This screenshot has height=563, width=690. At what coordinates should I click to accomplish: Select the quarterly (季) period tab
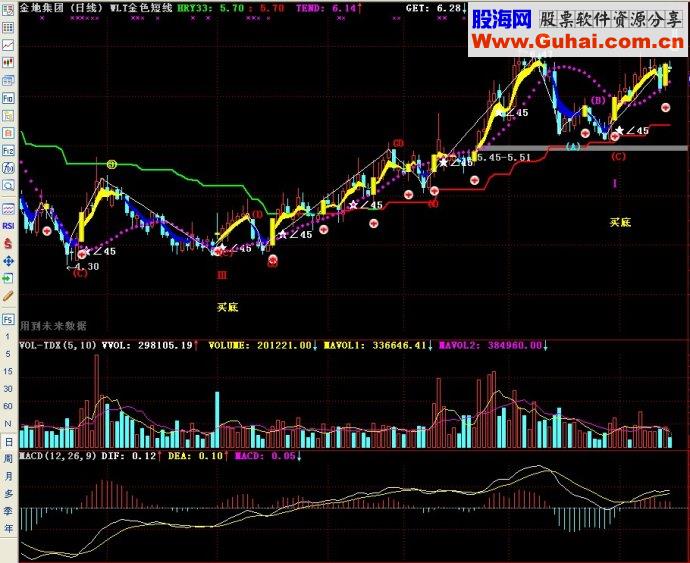click(8, 511)
